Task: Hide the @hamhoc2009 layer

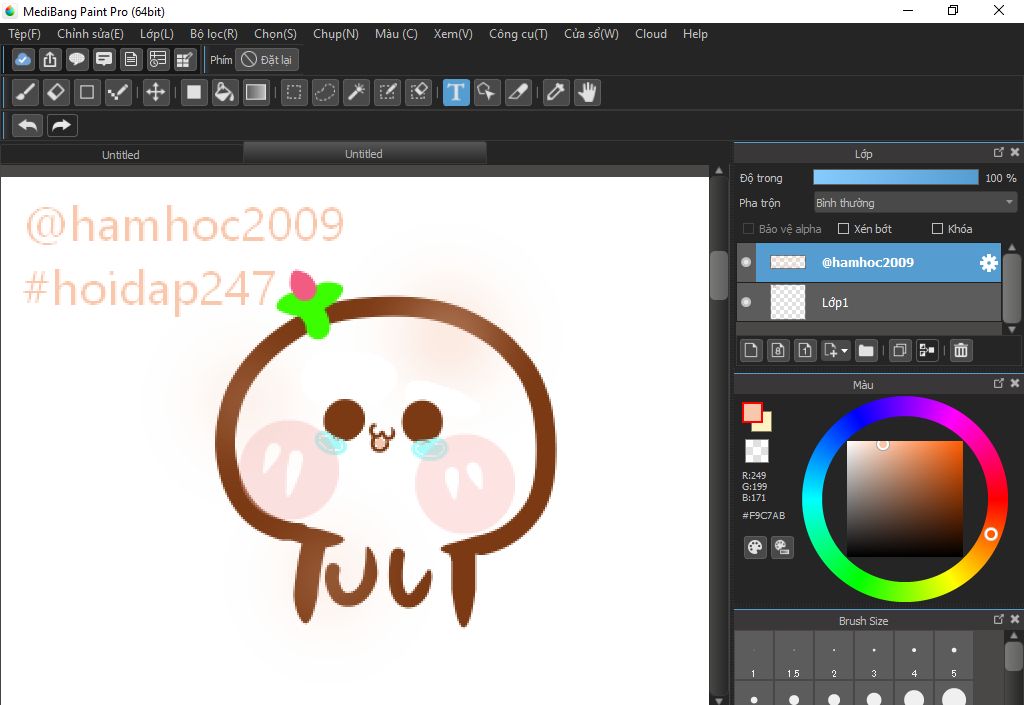Action: coord(746,263)
